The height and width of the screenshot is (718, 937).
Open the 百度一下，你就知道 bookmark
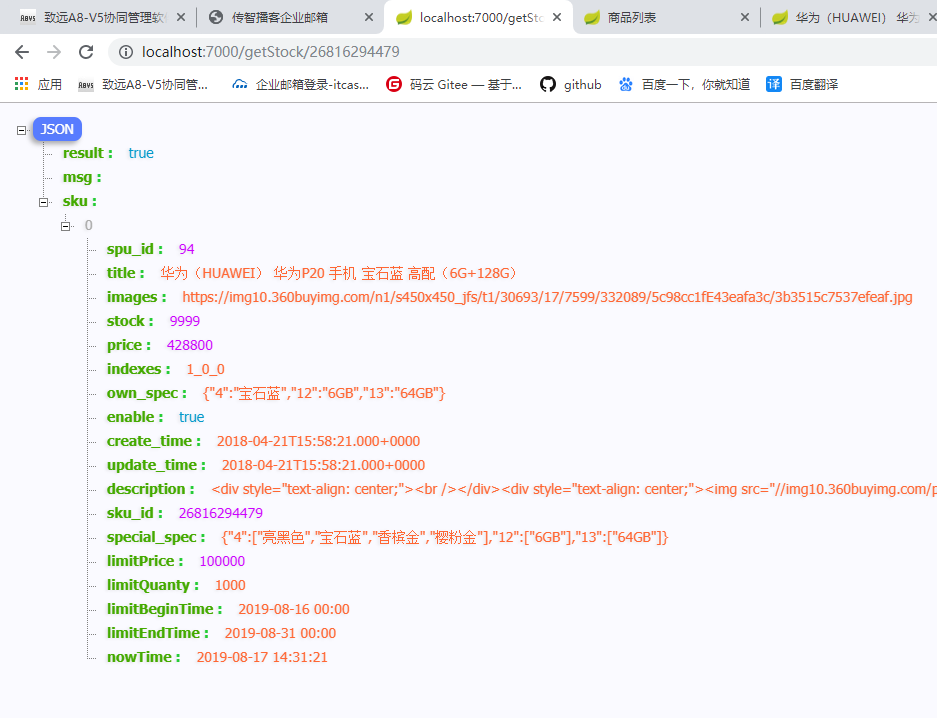coord(684,84)
